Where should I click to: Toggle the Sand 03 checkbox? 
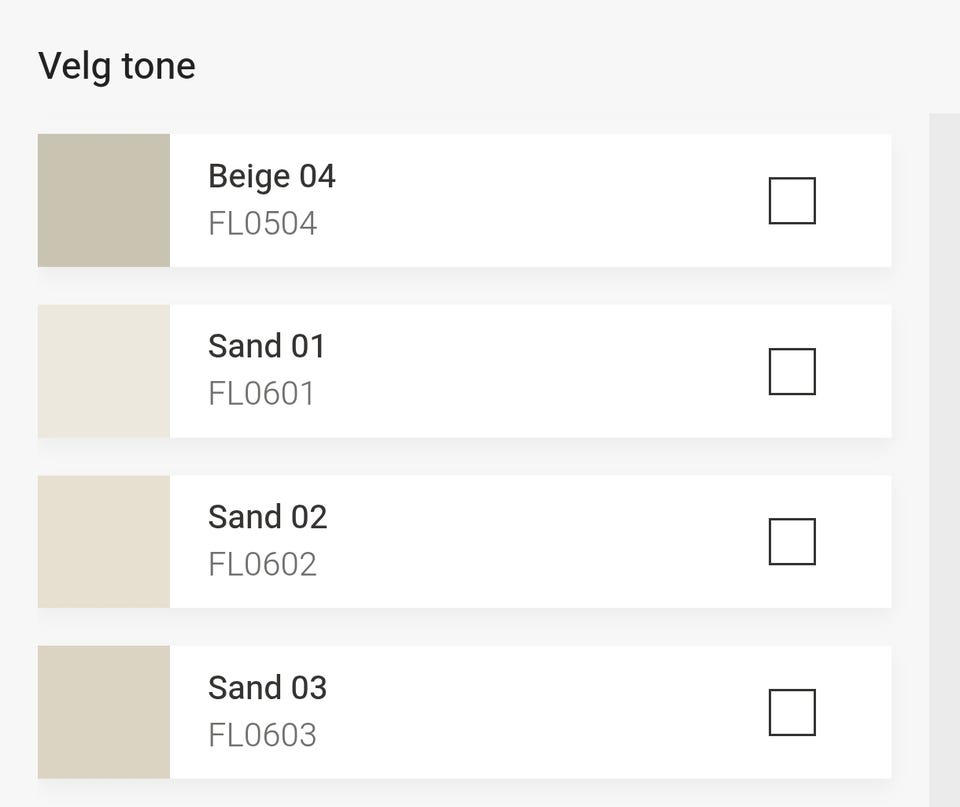click(x=792, y=713)
